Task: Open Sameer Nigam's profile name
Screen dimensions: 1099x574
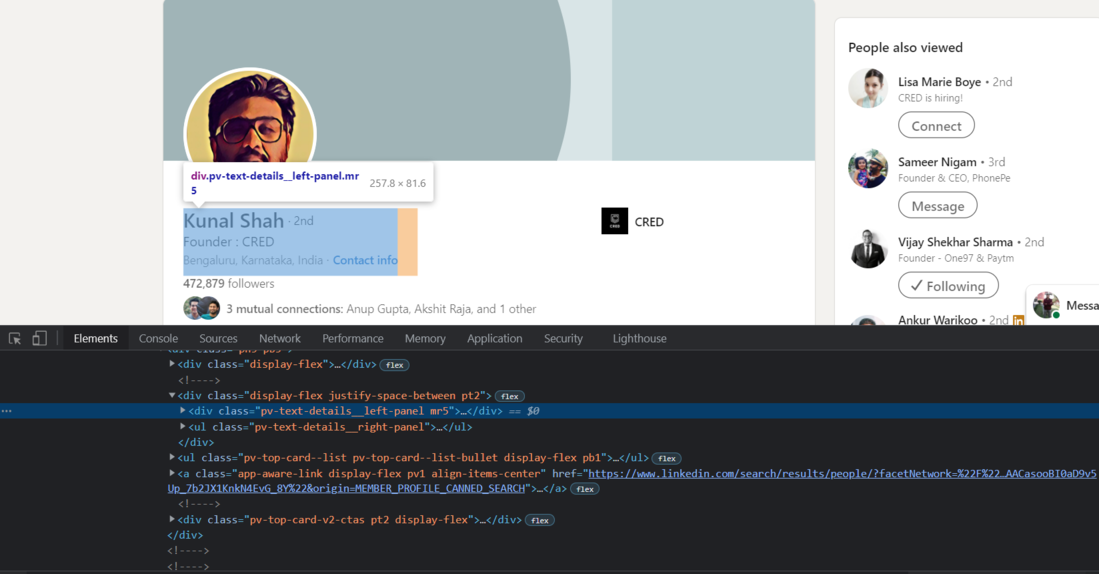Action: click(x=937, y=162)
